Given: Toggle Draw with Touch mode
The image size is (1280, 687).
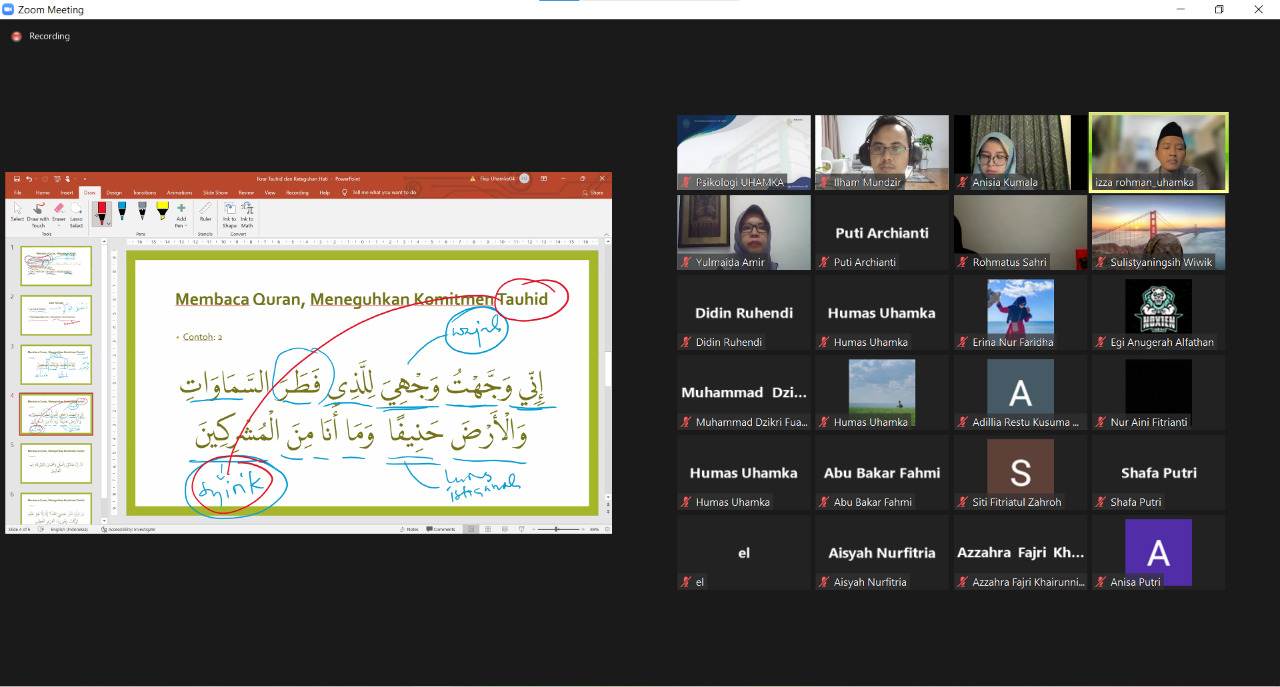Looking at the screenshot, I should (38, 213).
